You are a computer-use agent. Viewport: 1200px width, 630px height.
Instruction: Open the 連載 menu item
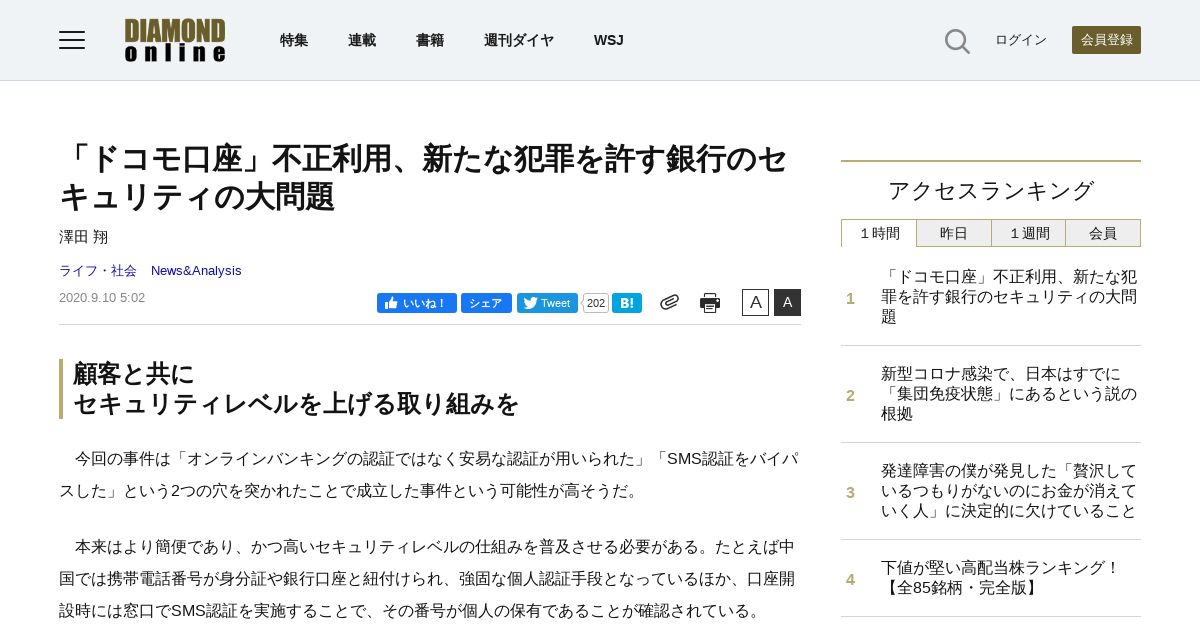click(362, 40)
